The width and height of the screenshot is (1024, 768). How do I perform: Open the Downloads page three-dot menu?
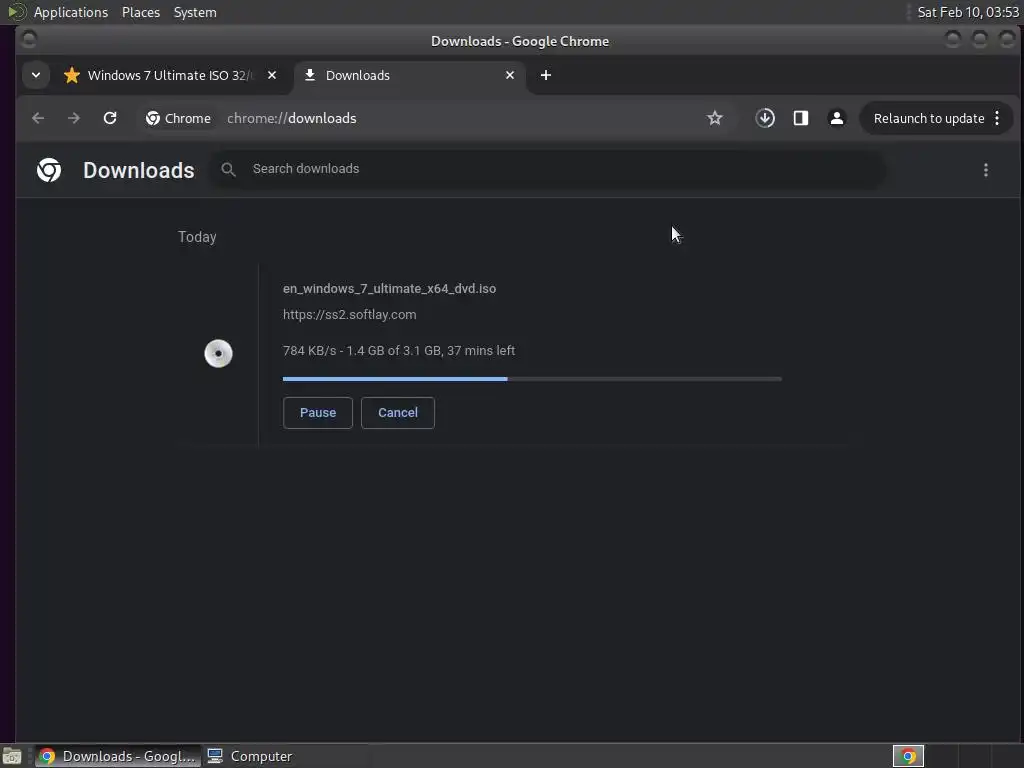pyautogui.click(x=985, y=170)
